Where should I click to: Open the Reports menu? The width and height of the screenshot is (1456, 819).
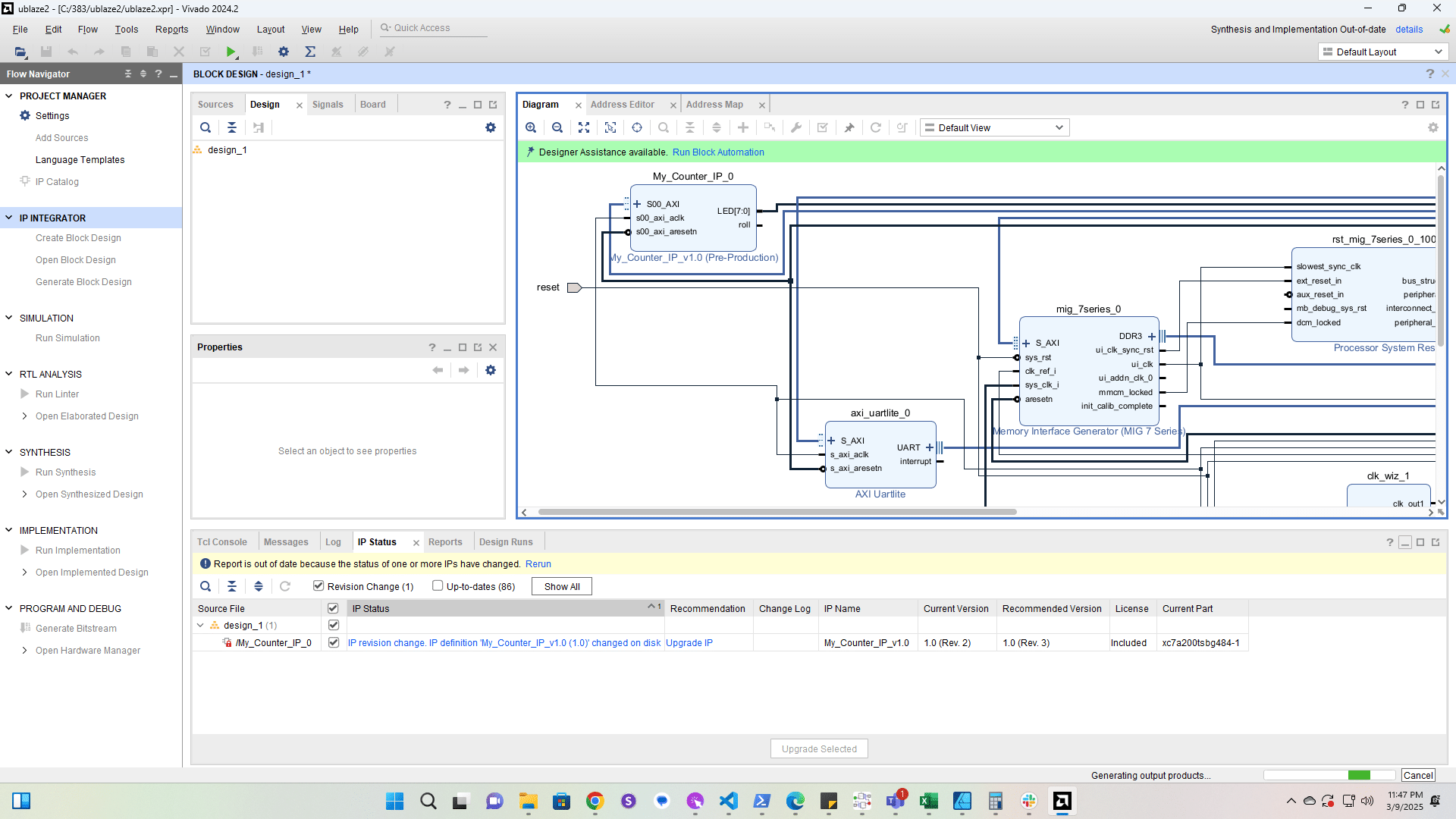click(171, 29)
